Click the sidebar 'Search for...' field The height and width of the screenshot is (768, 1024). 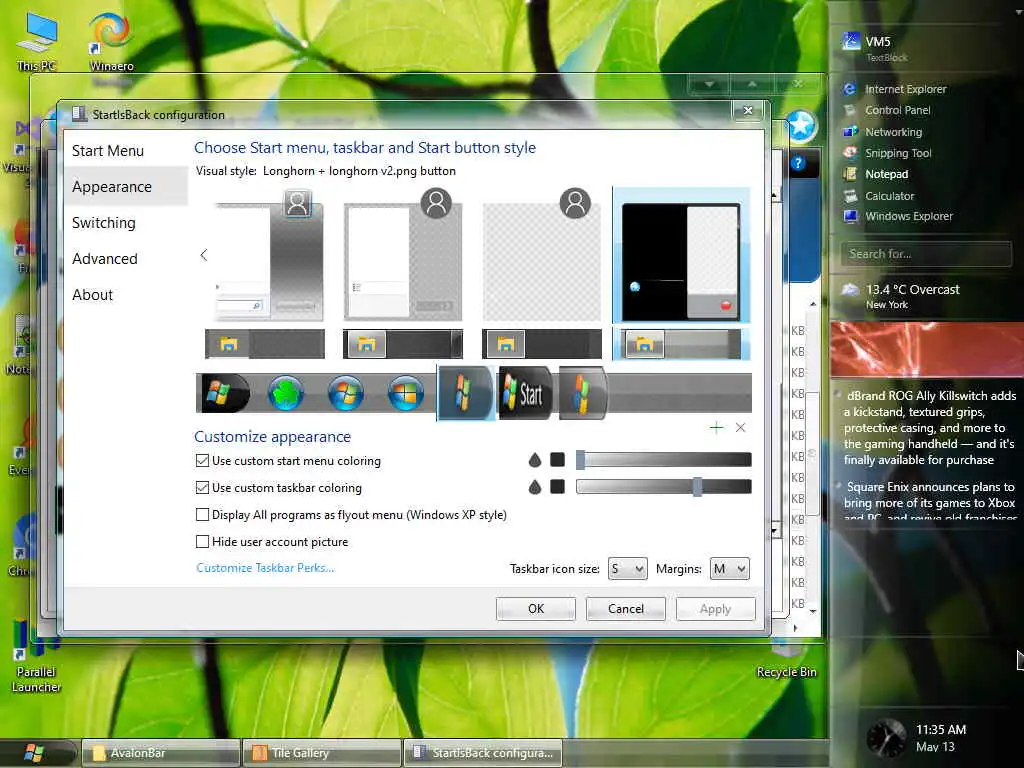tap(926, 253)
